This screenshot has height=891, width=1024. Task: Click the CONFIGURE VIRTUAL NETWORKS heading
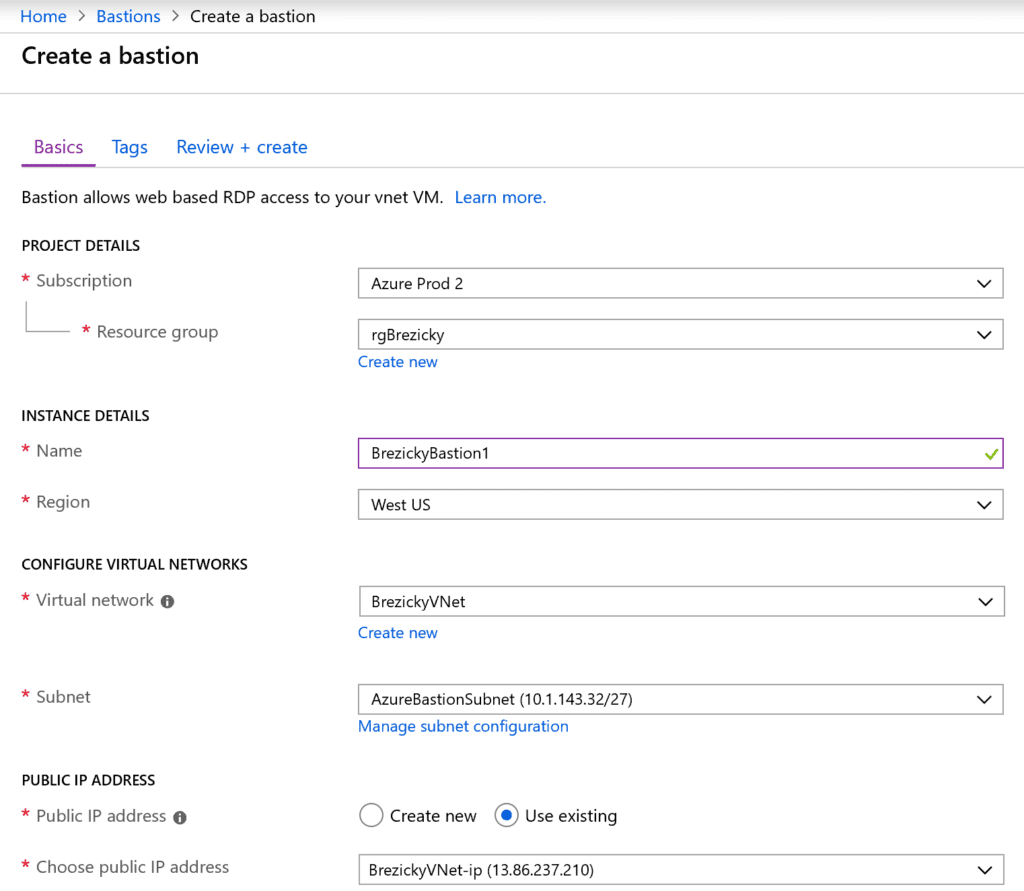coord(135,564)
